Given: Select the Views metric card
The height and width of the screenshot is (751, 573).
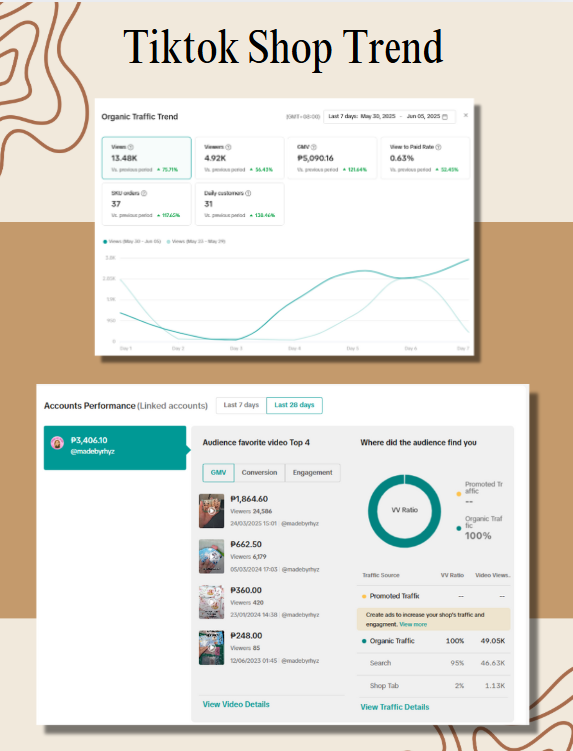Looking at the screenshot, I should pos(147,158).
